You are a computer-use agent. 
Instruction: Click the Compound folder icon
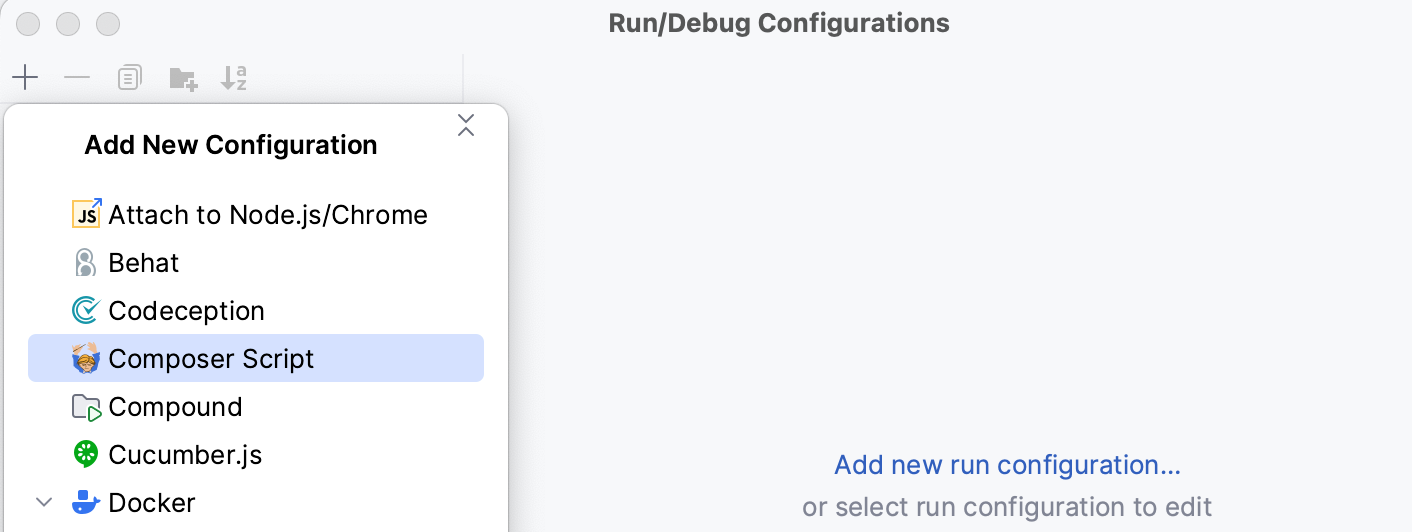tap(87, 407)
